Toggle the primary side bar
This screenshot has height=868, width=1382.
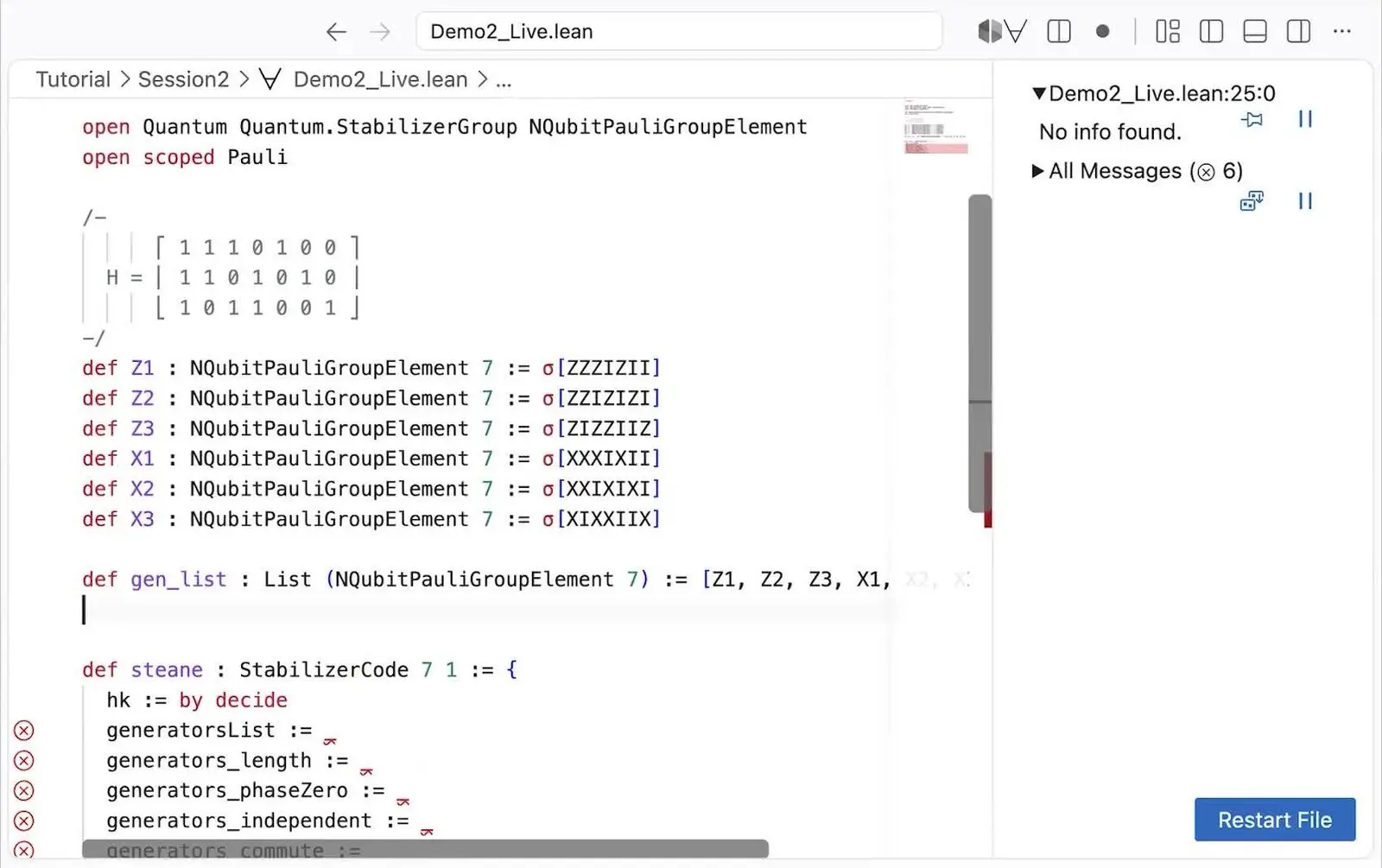(1212, 32)
